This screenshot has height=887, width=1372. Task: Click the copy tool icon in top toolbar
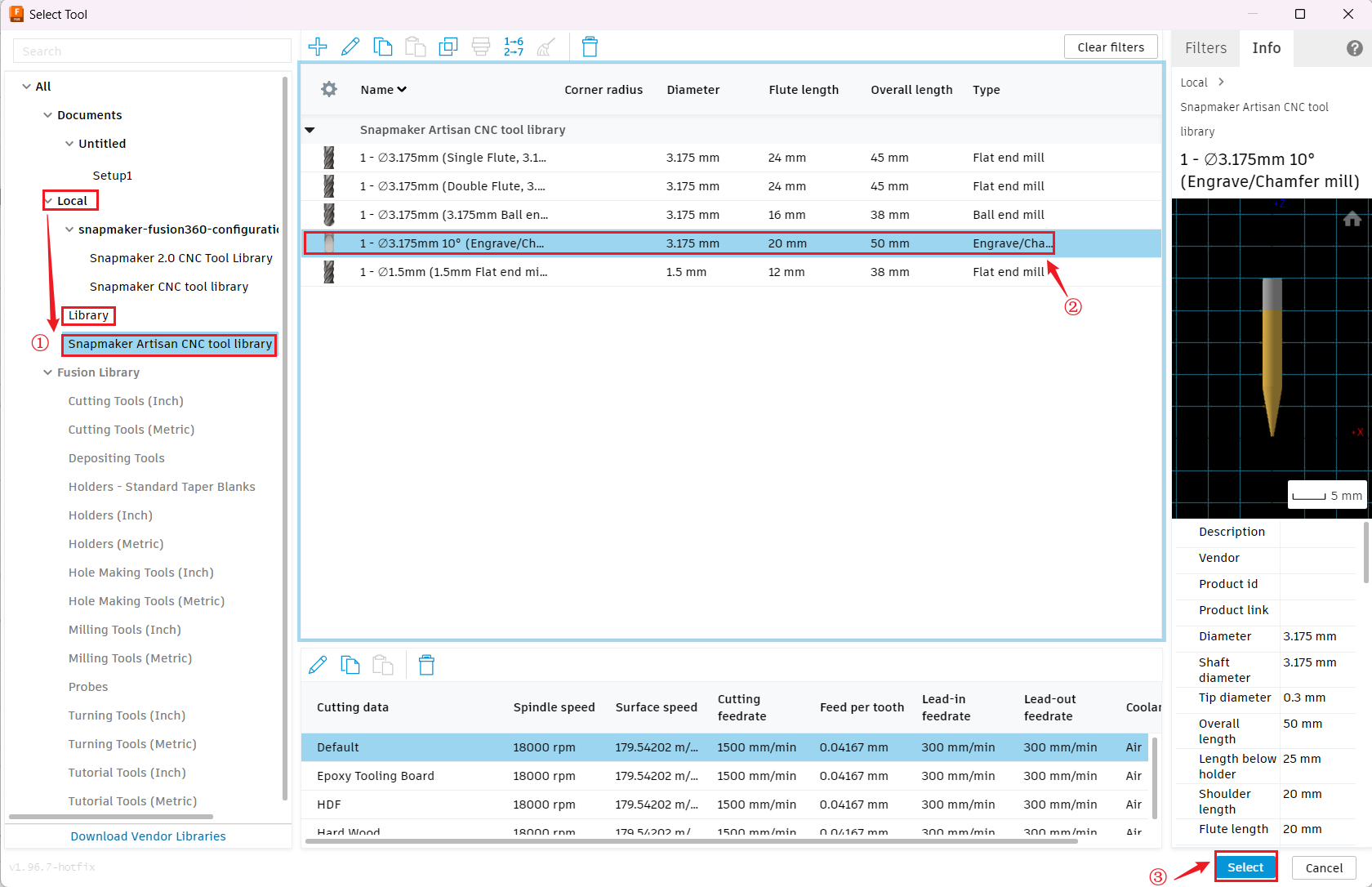(382, 47)
